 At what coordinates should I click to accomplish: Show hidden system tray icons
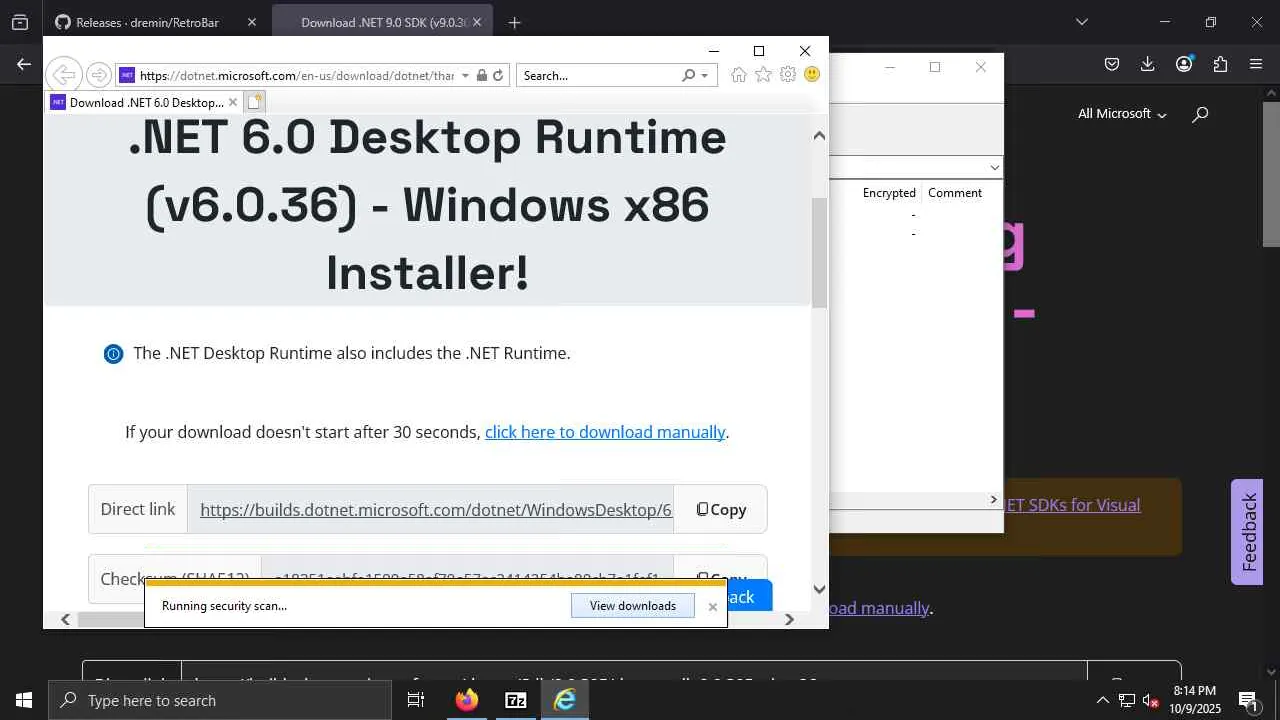click(1102, 700)
